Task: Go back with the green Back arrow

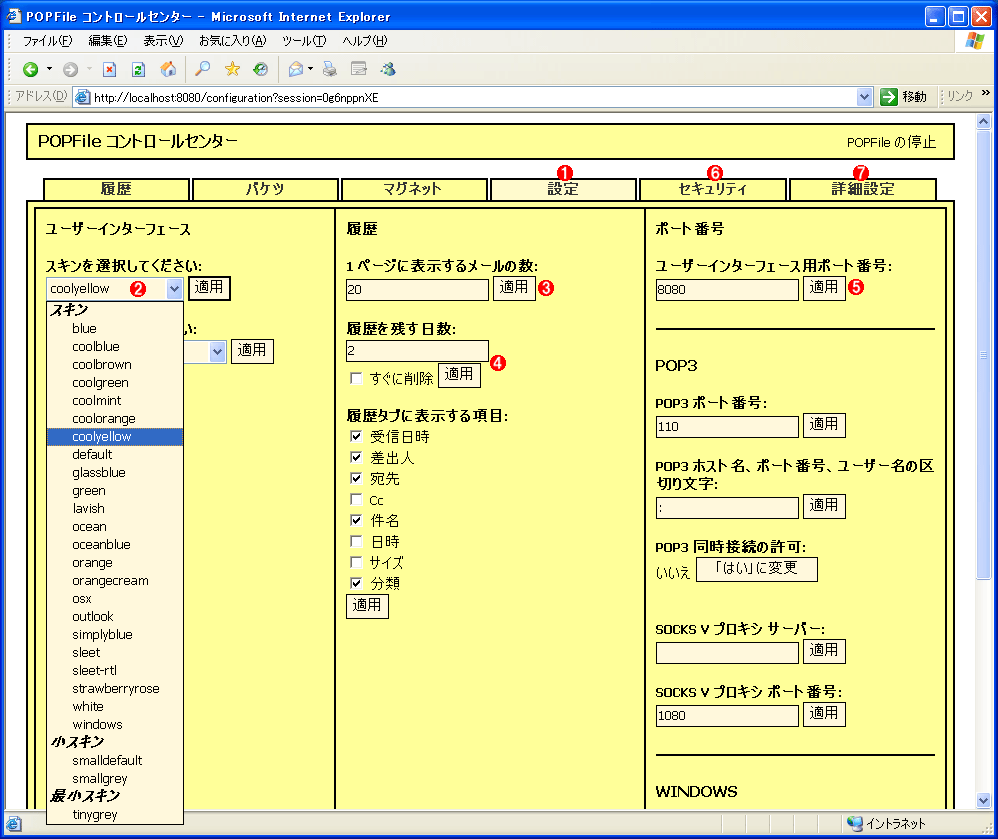Action: click(30, 69)
